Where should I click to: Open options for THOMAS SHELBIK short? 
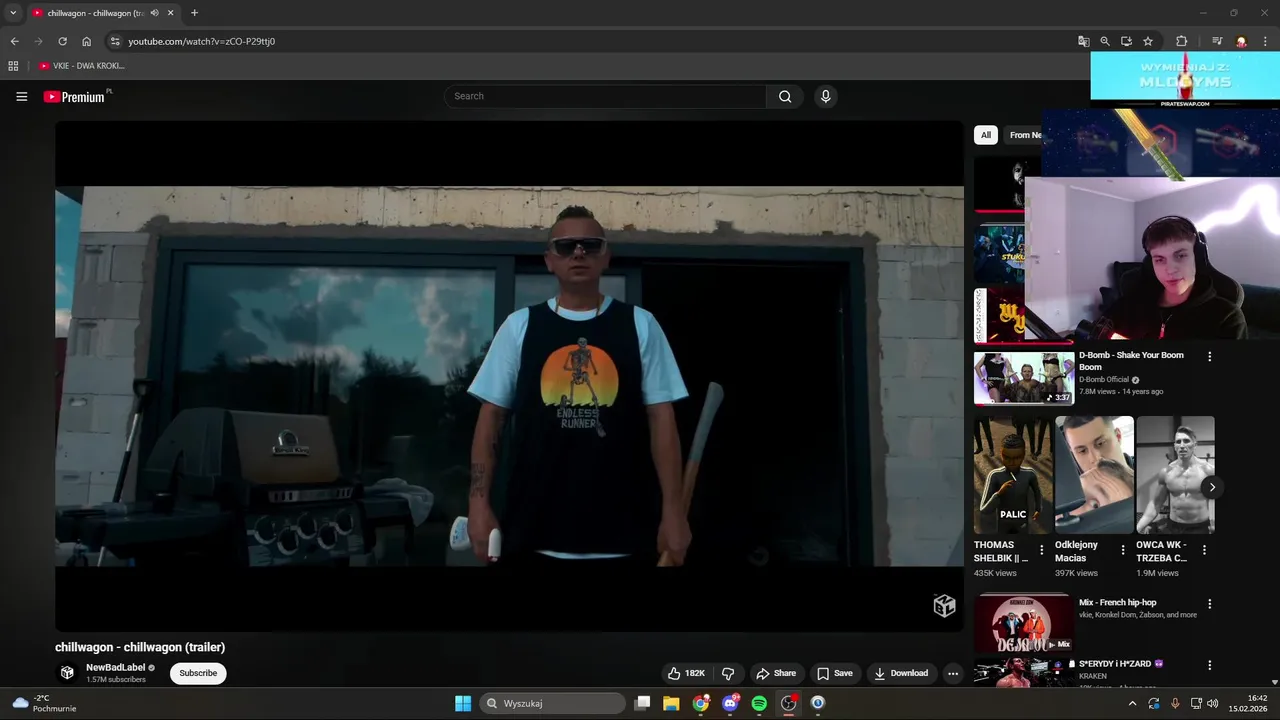point(1042,550)
